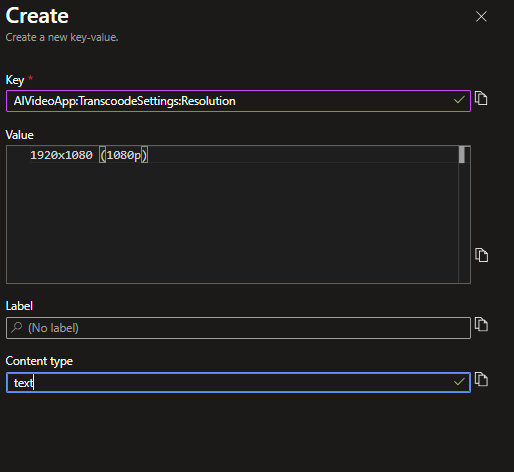Focus the Content type field containing text
Screen dimensions: 514x472
point(238,382)
